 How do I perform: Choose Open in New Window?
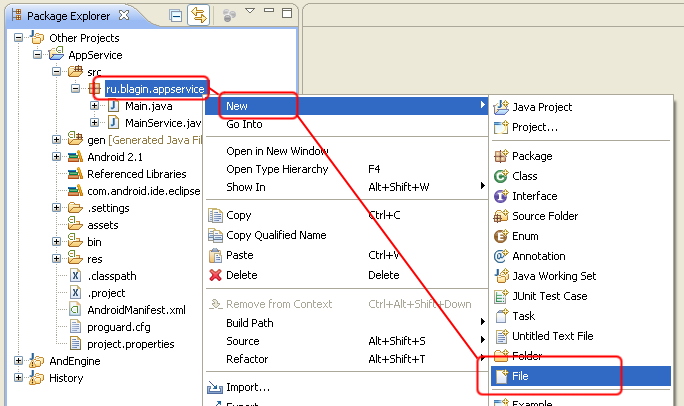(x=346, y=151)
